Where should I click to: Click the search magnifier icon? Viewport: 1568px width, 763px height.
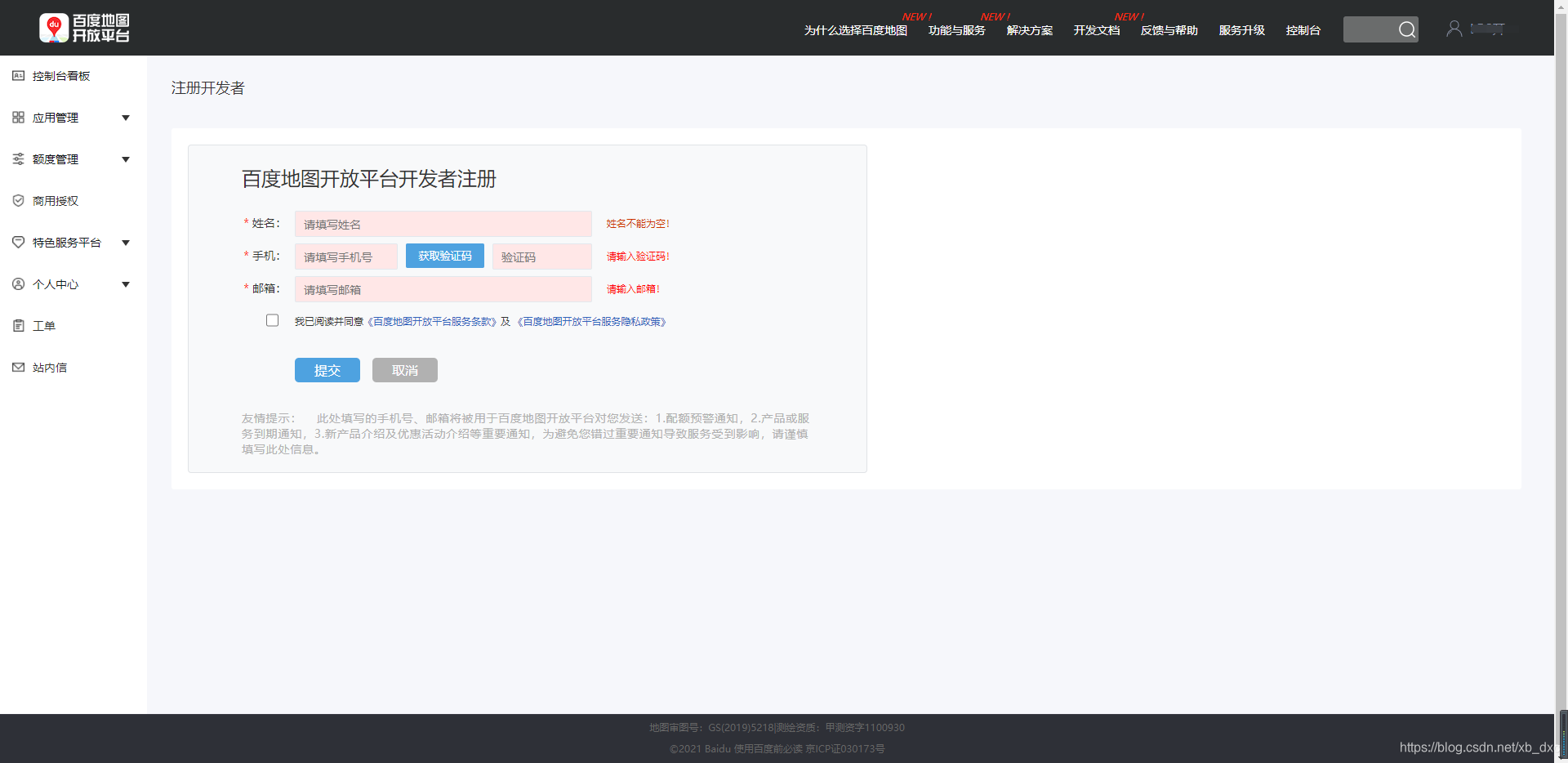1406,29
